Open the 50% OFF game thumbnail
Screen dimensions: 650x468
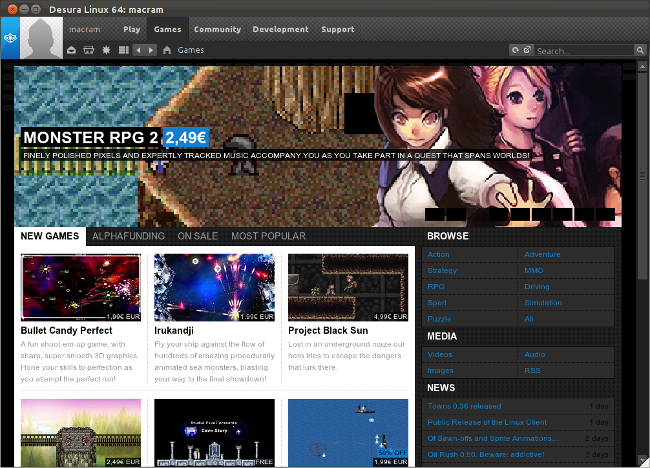click(x=348, y=433)
